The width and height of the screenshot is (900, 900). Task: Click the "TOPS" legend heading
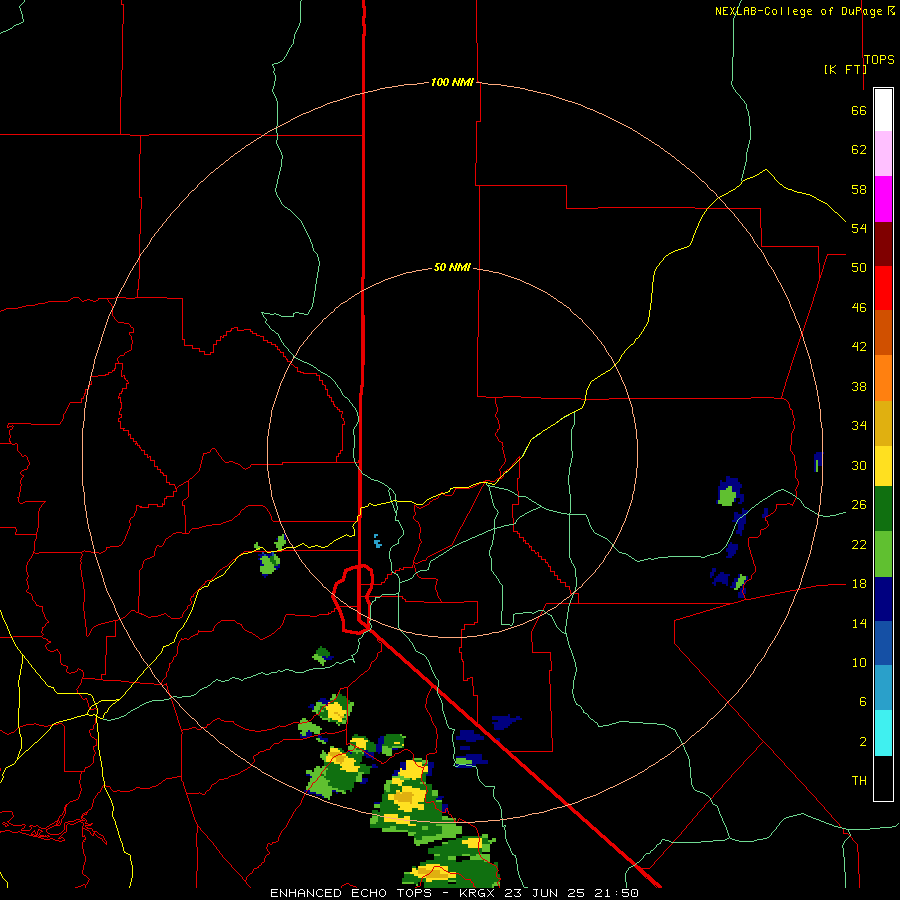coord(879,59)
